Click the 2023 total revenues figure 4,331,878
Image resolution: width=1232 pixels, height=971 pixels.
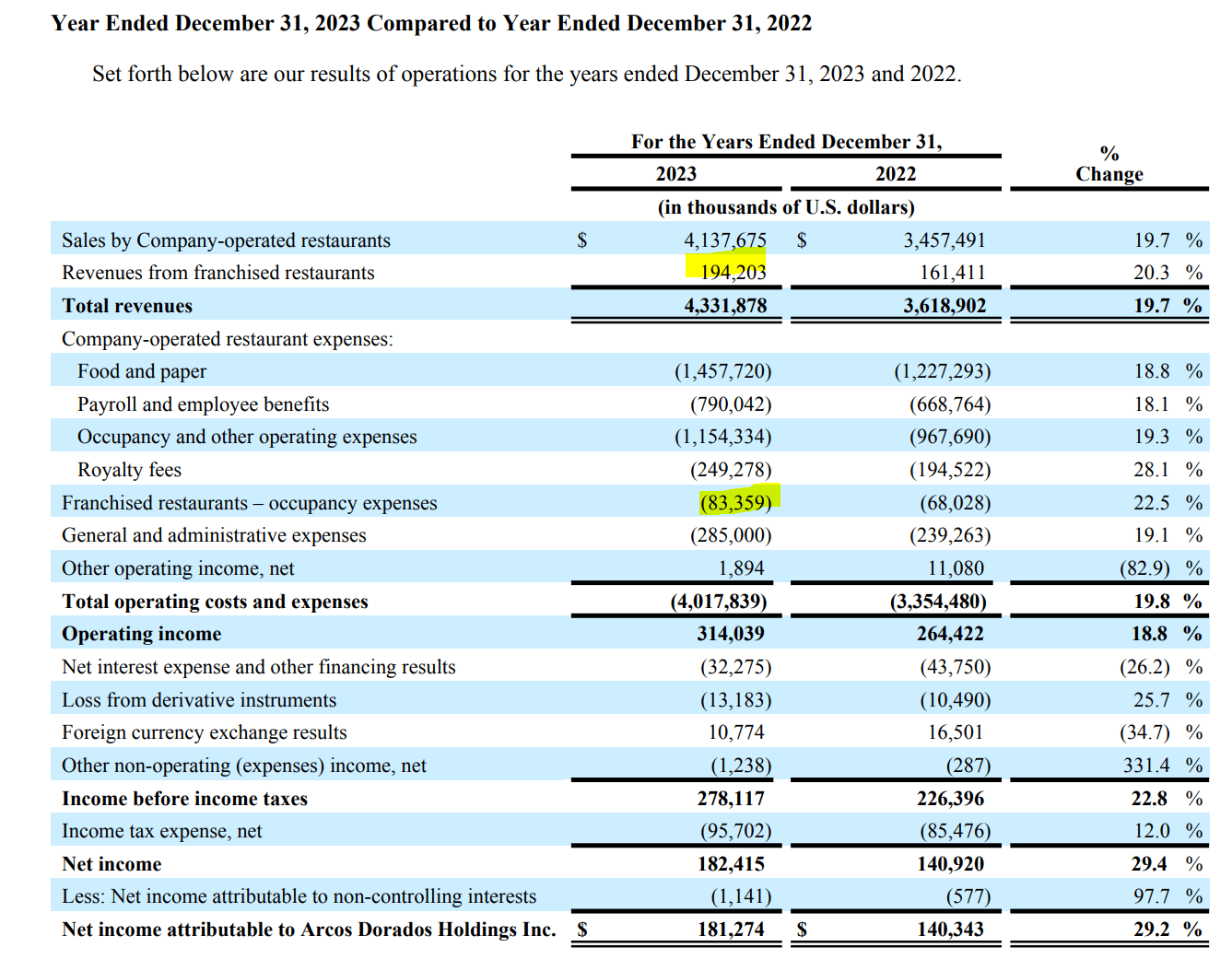click(x=725, y=306)
